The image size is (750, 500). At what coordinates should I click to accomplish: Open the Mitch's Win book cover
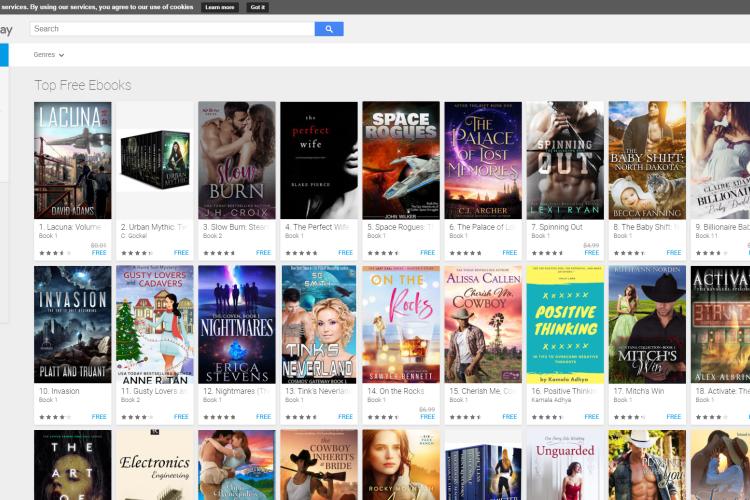point(647,324)
